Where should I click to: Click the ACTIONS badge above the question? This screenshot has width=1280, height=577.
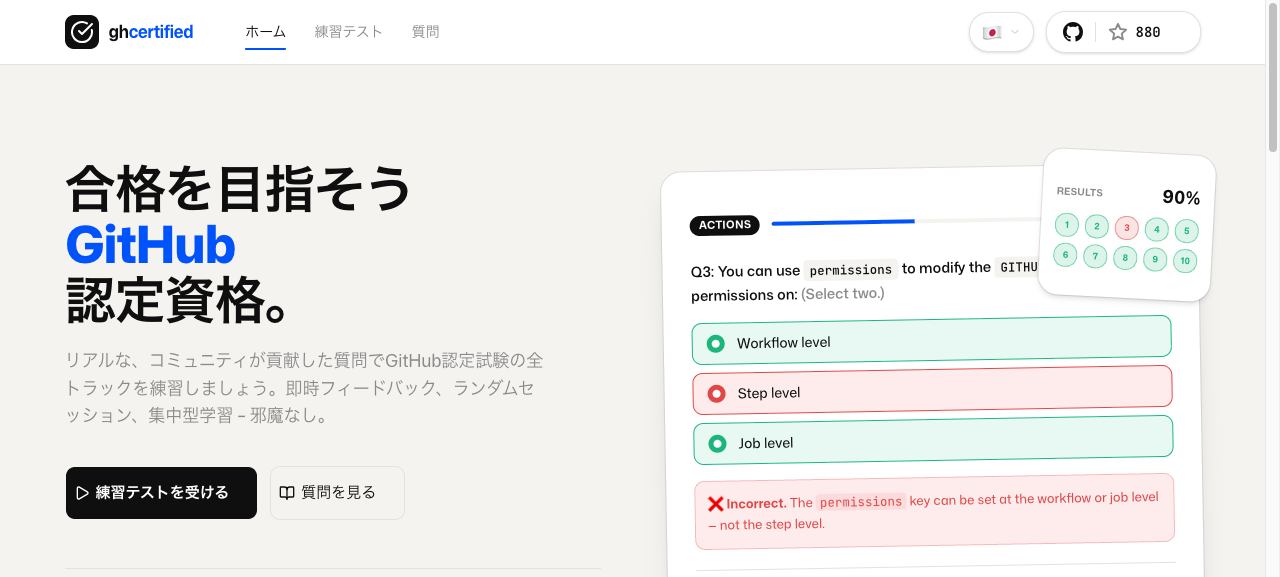(x=724, y=225)
